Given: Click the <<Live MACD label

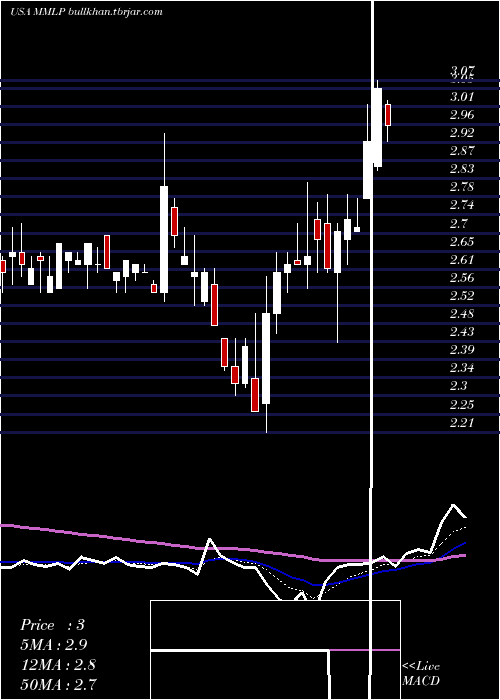Looking at the screenshot, I should (421, 673).
